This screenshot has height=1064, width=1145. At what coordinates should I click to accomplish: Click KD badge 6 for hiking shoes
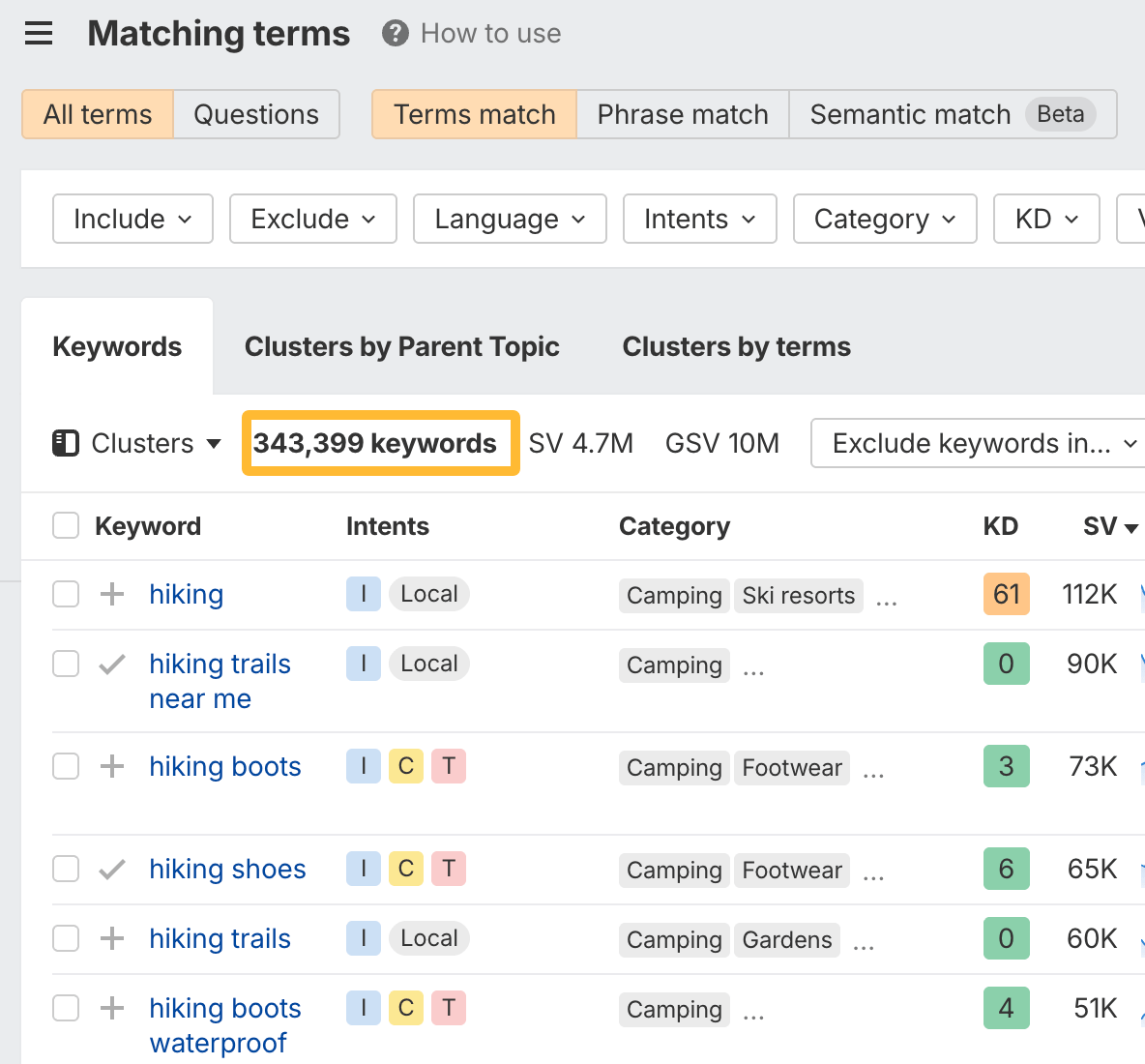click(1007, 869)
